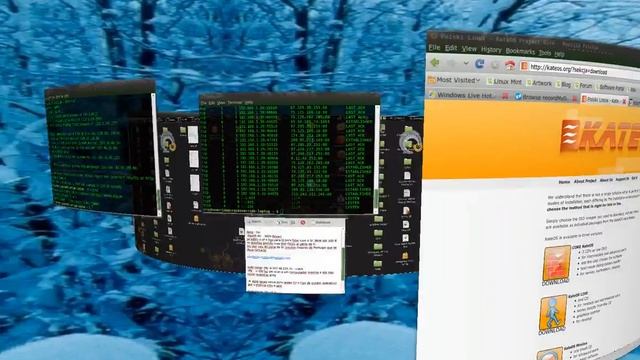The height and width of the screenshot is (360, 640).
Task: Expand the Most Visited bookmarks dropdown
Action: click(x=454, y=80)
